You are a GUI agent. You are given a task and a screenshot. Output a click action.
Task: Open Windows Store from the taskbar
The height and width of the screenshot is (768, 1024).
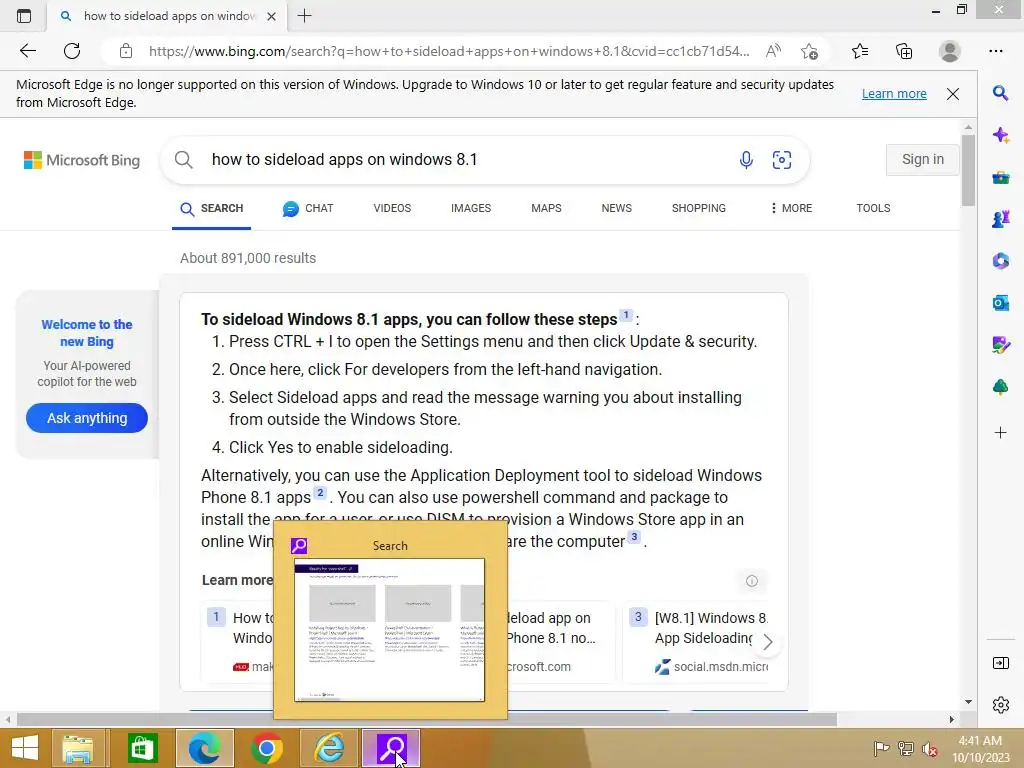142,748
